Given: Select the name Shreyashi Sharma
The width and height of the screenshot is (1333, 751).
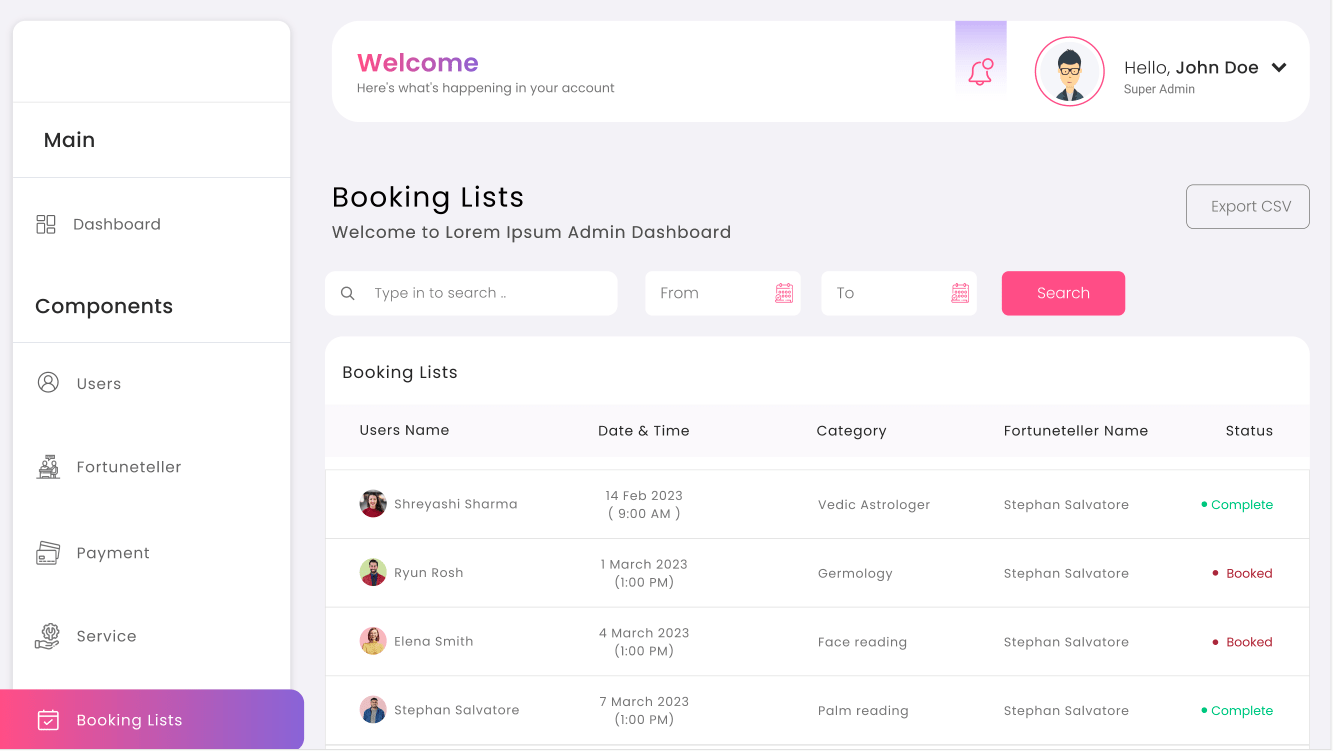Looking at the screenshot, I should pyautogui.click(x=456, y=504).
